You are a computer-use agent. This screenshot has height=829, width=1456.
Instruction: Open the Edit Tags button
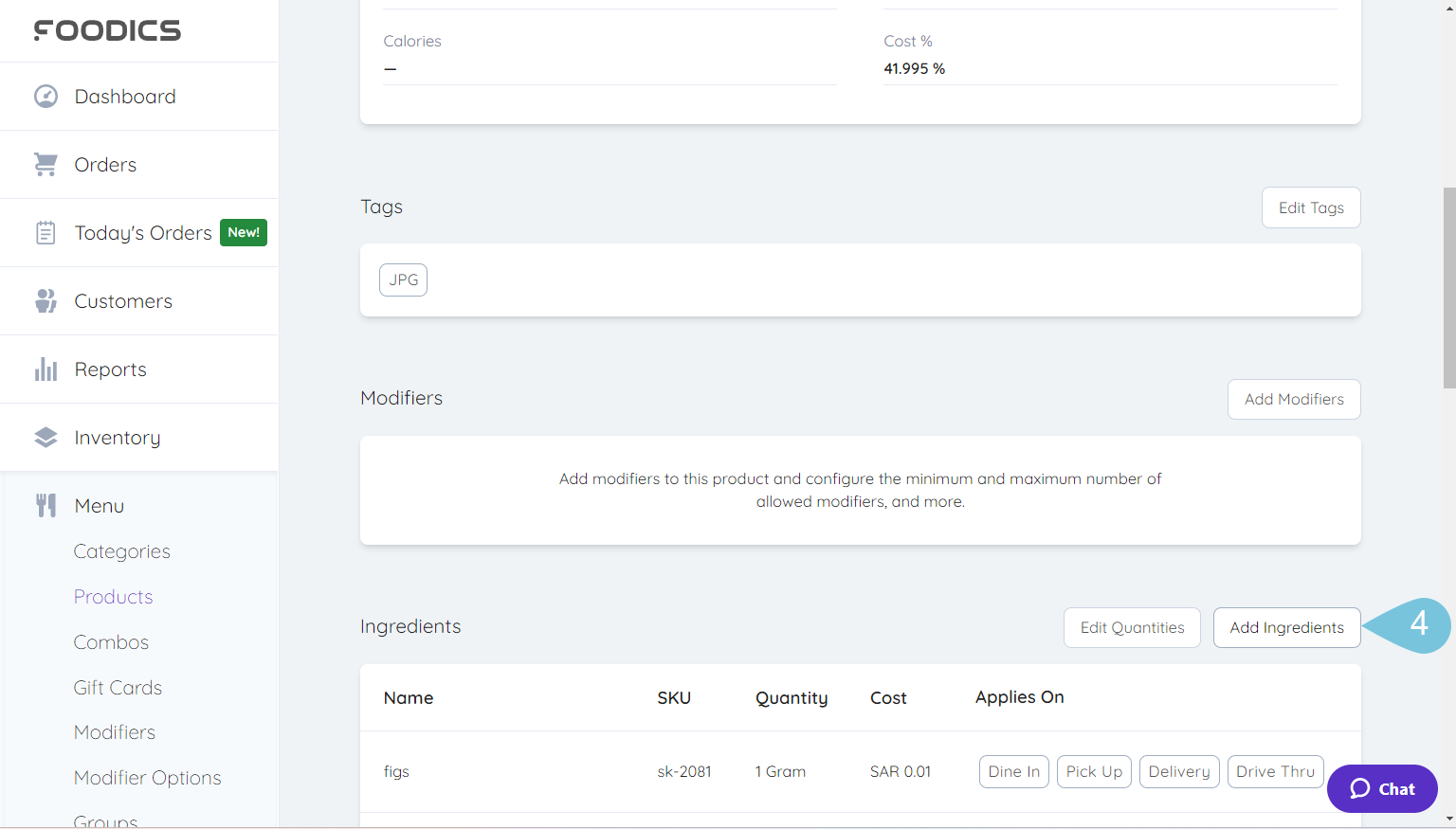point(1311,208)
